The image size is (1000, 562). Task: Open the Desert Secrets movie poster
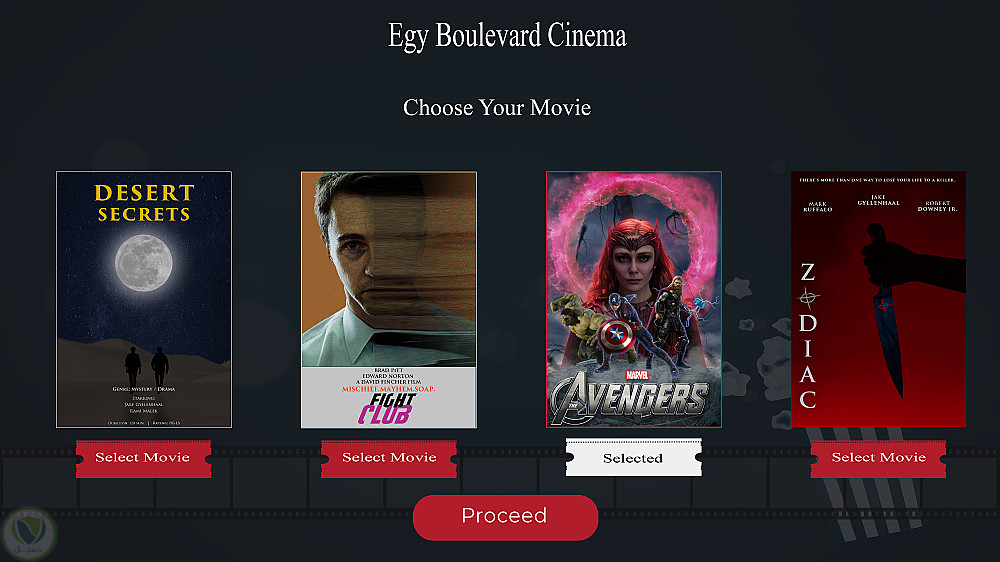[x=144, y=299]
